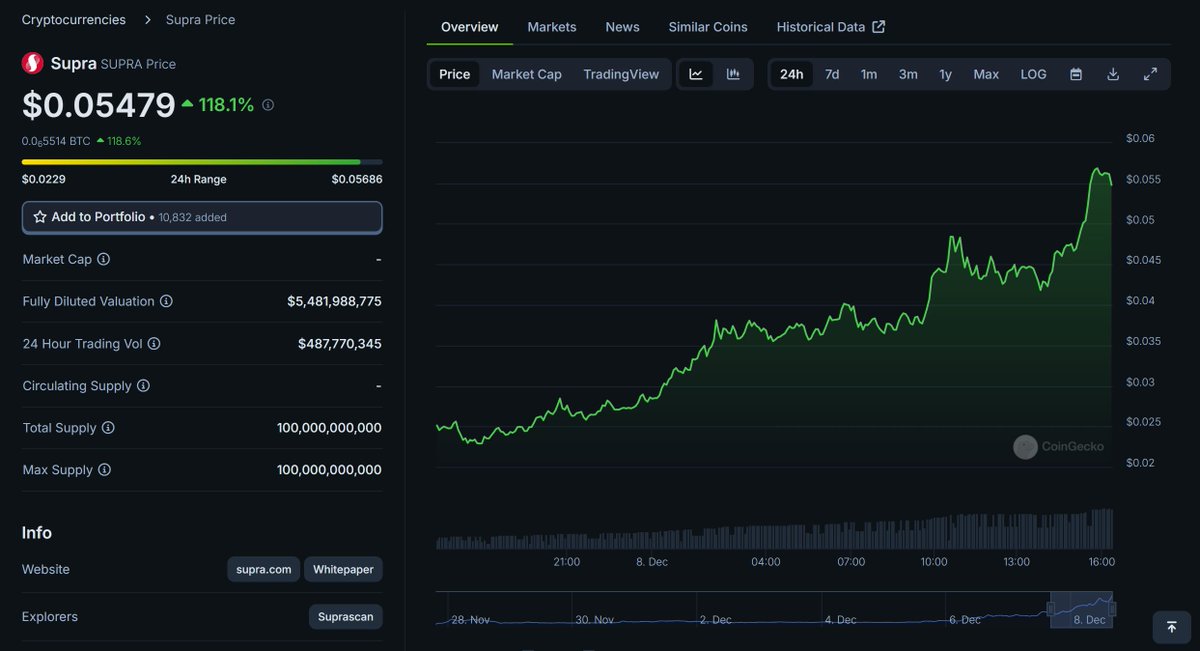Click the Cryptocurrencies breadcrumb link

click(x=74, y=20)
